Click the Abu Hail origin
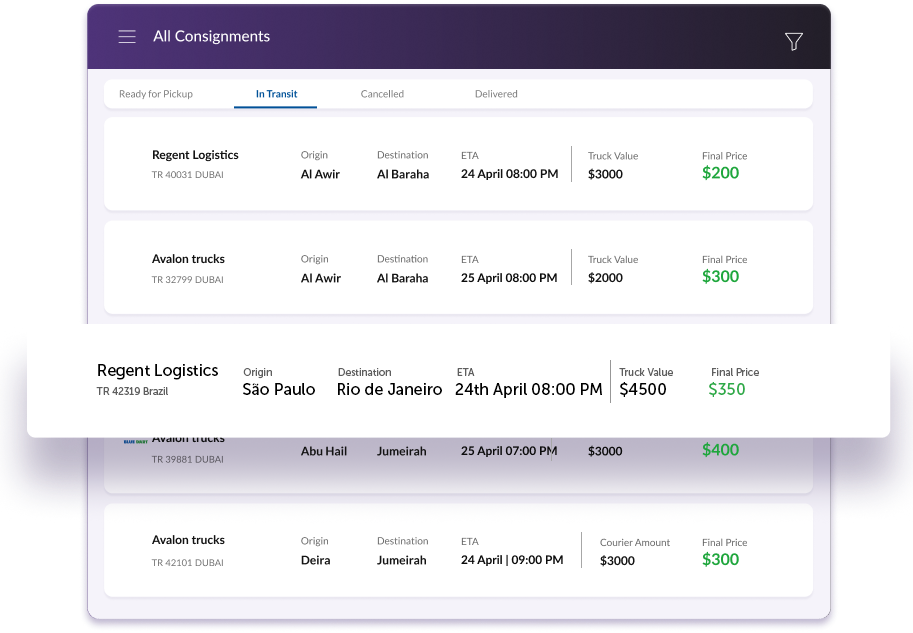The width and height of the screenshot is (913, 633). click(324, 451)
